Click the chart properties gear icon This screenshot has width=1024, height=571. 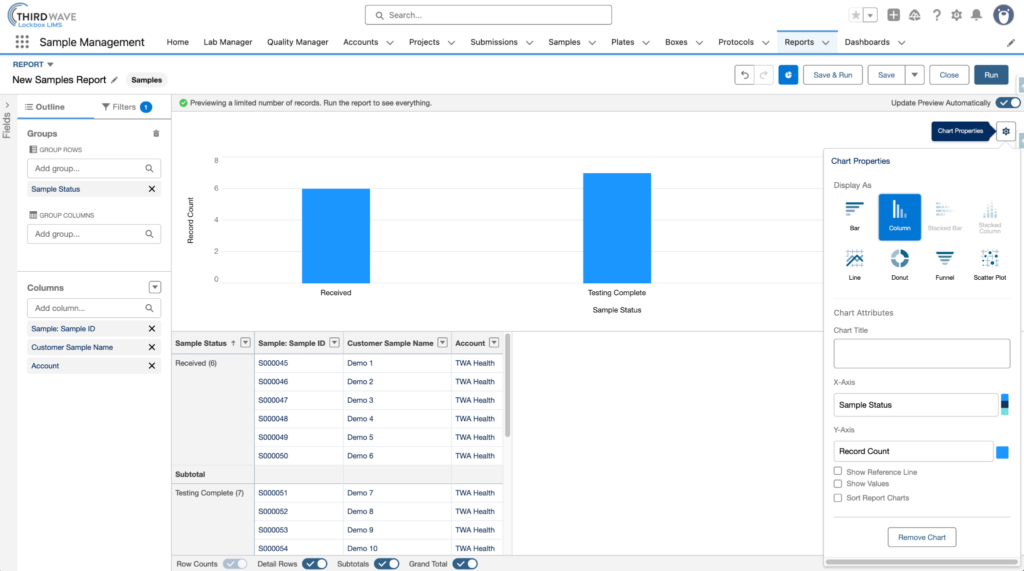pyautogui.click(x=1006, y=131)
